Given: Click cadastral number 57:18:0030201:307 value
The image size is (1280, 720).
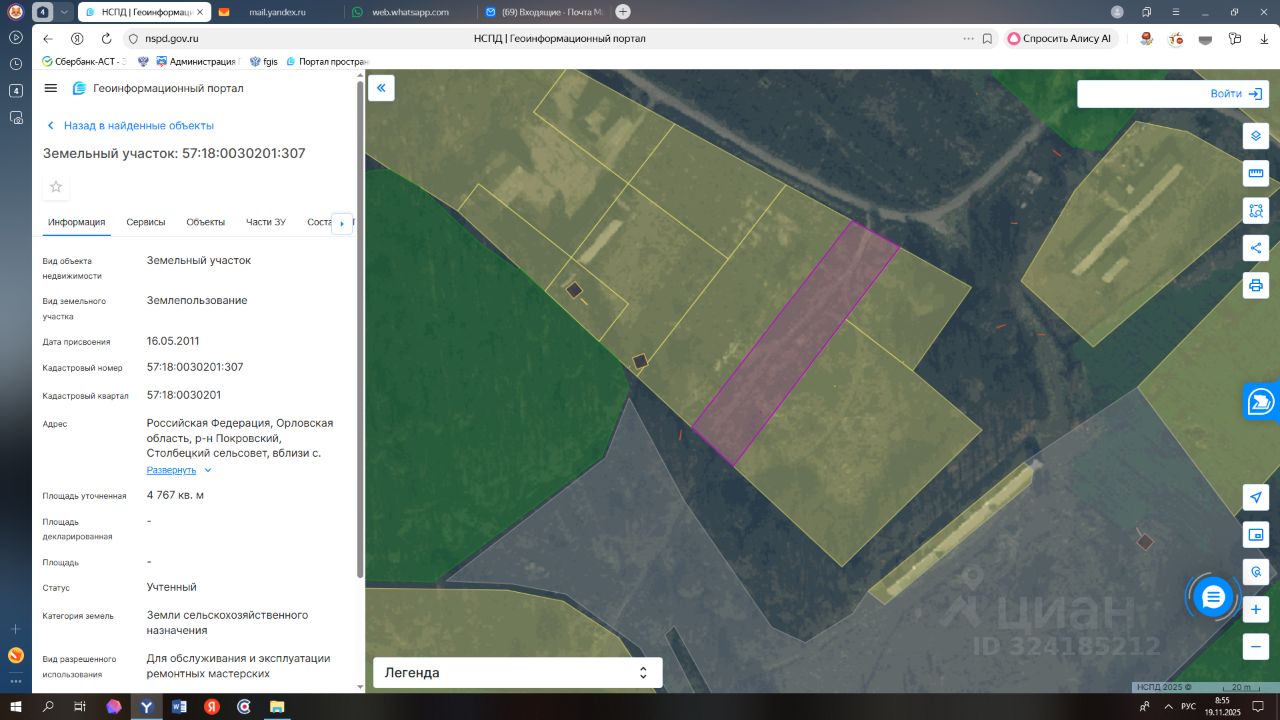Looking at the screenshot, I should point(195,367).
